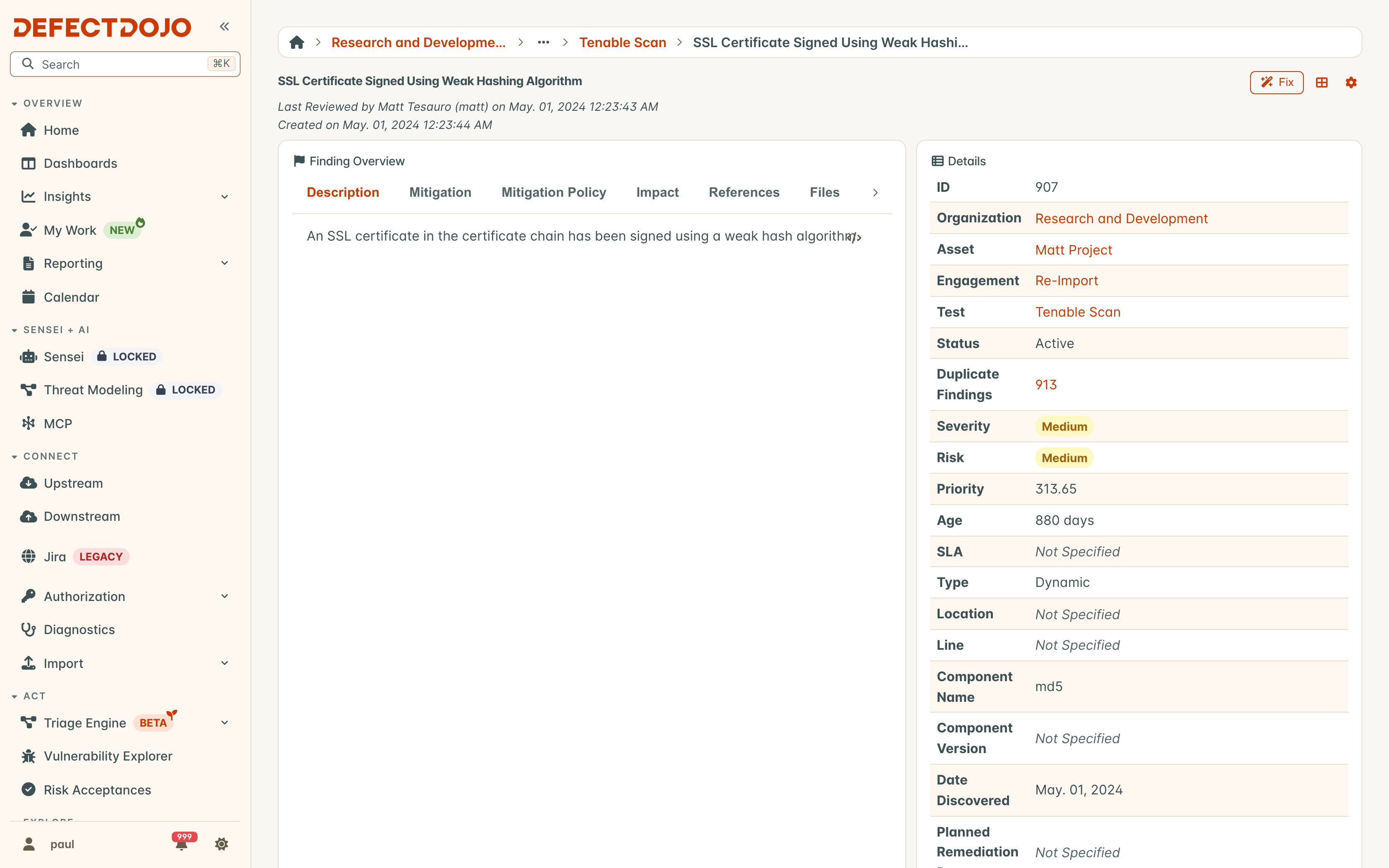The height and width of the screenshot is (868, 1389).
Task: Collapse the OVERVIEW section header
Action: point(47,103)
